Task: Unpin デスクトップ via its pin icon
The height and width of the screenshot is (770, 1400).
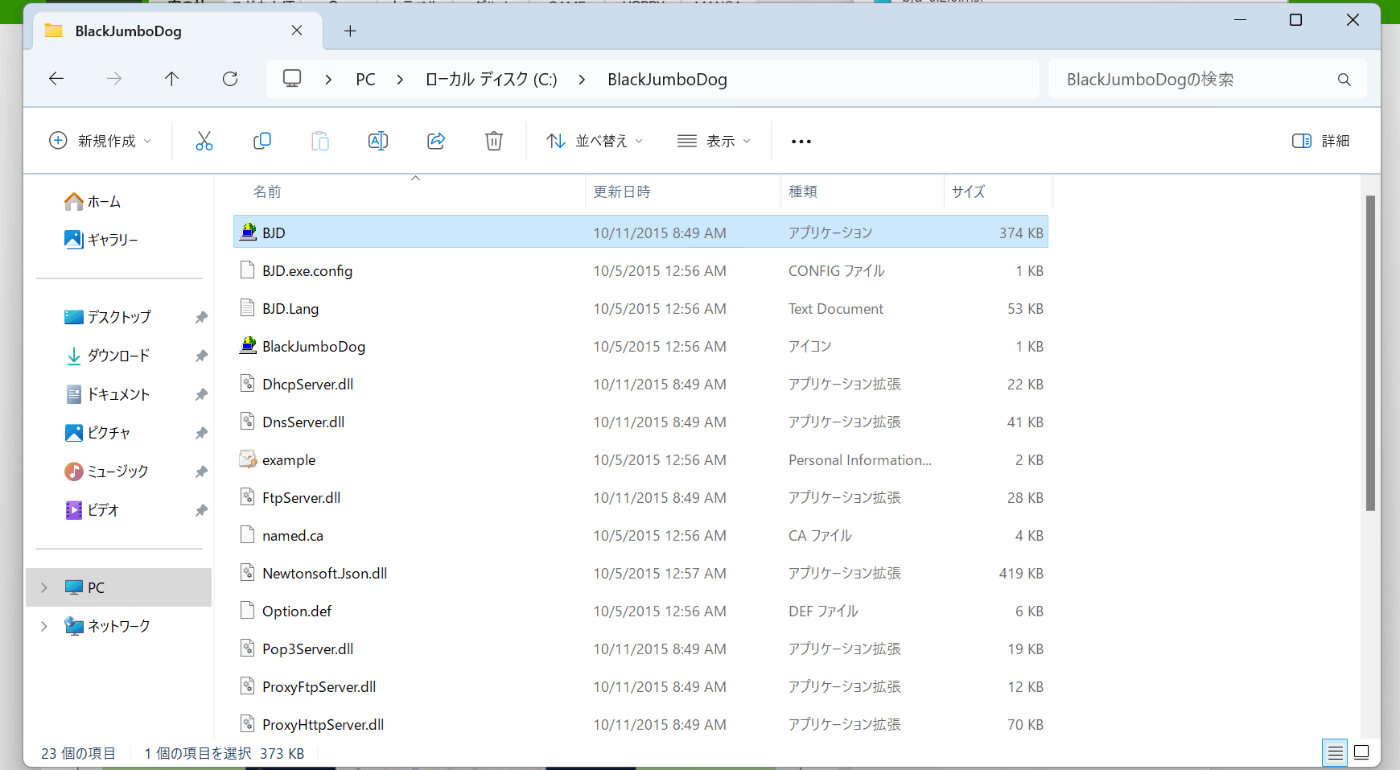Action: click(x=201, y=317)
